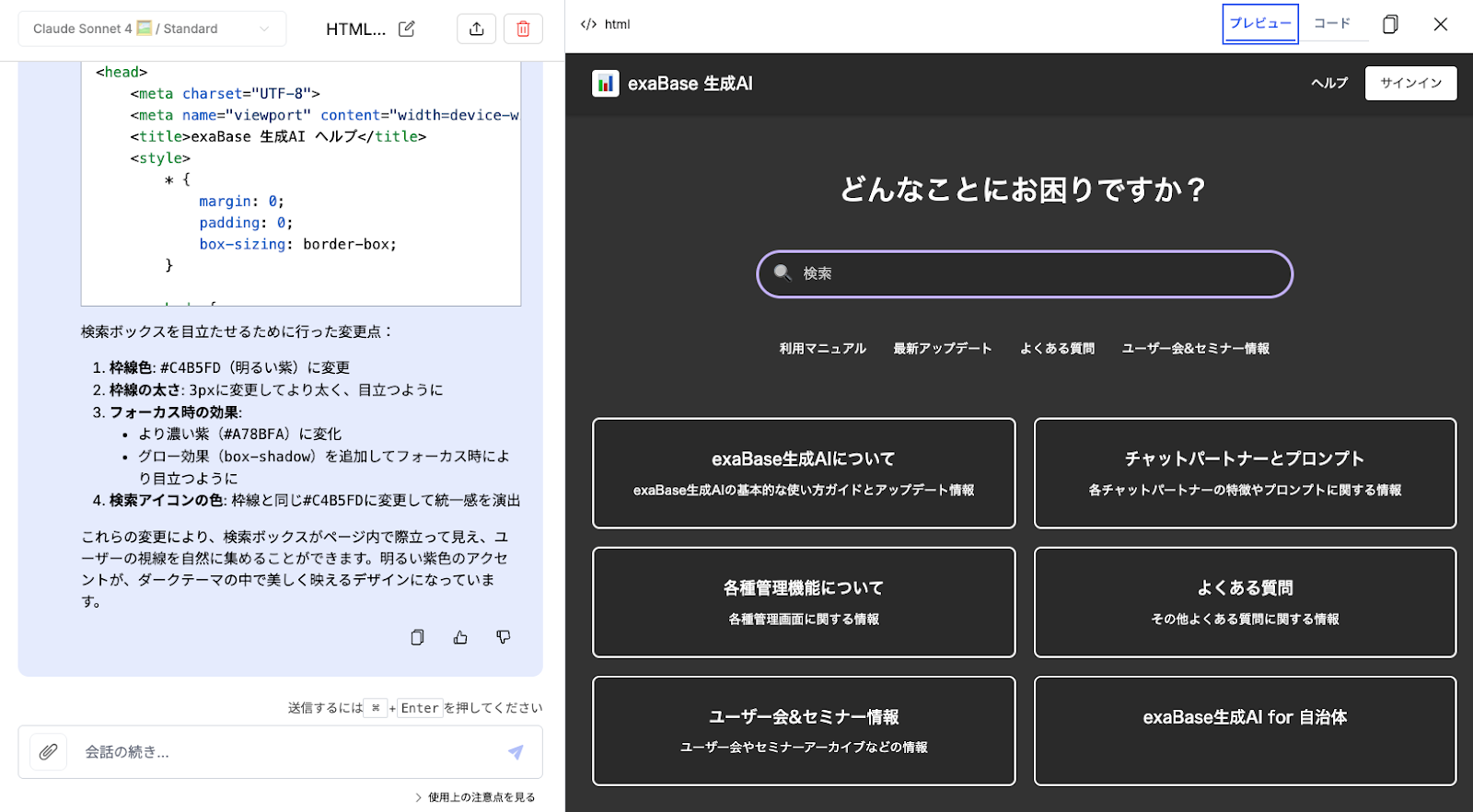
Task: Click the code line with meta charset UTF-8
Action: 225,93
